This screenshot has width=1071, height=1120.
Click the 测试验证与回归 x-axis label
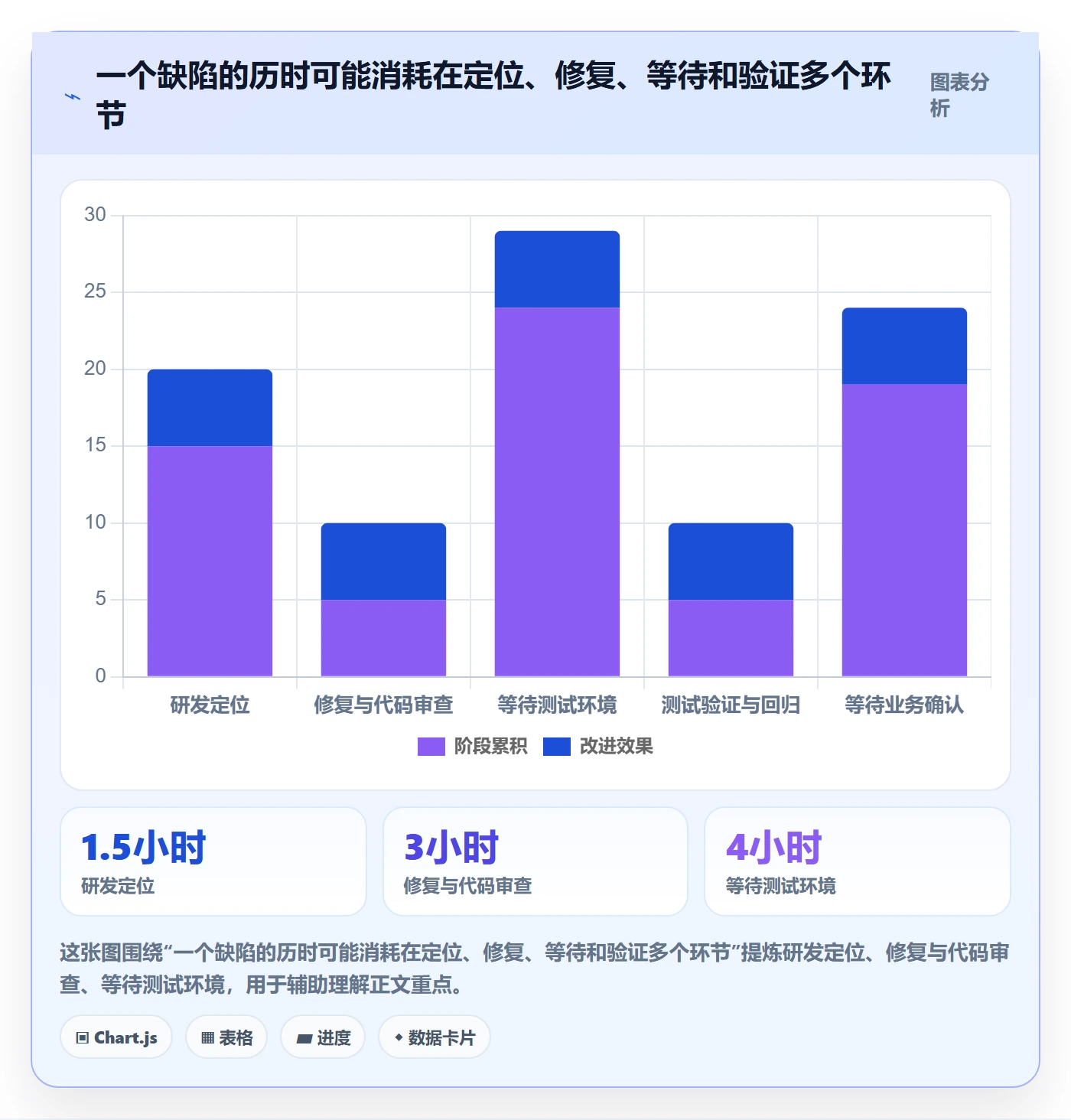(x=731, y=705)
